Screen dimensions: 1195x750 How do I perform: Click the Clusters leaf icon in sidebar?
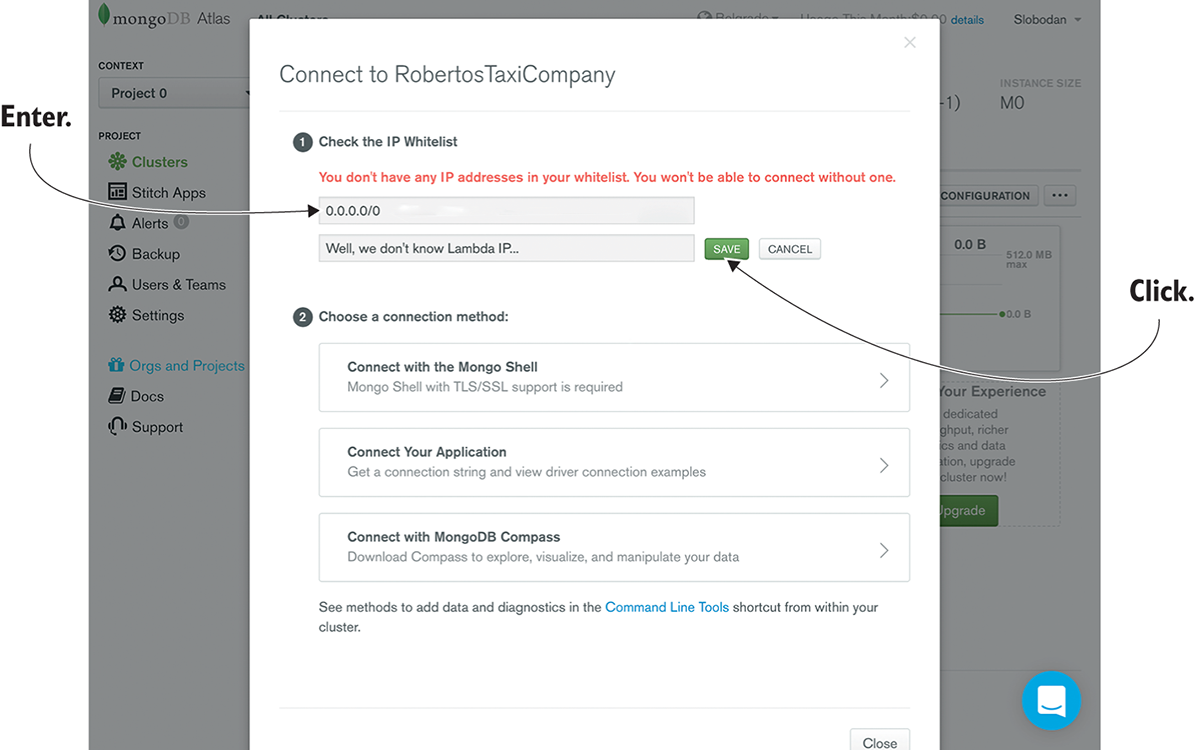point(117,162)
